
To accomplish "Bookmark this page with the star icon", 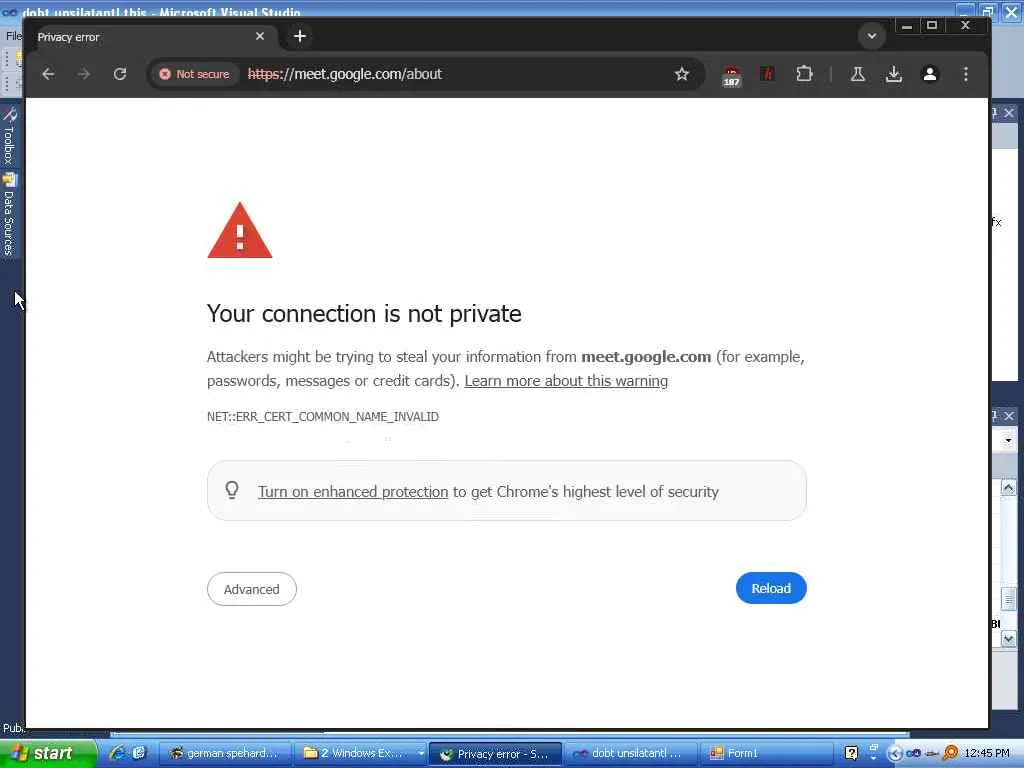I will (682, 74).
